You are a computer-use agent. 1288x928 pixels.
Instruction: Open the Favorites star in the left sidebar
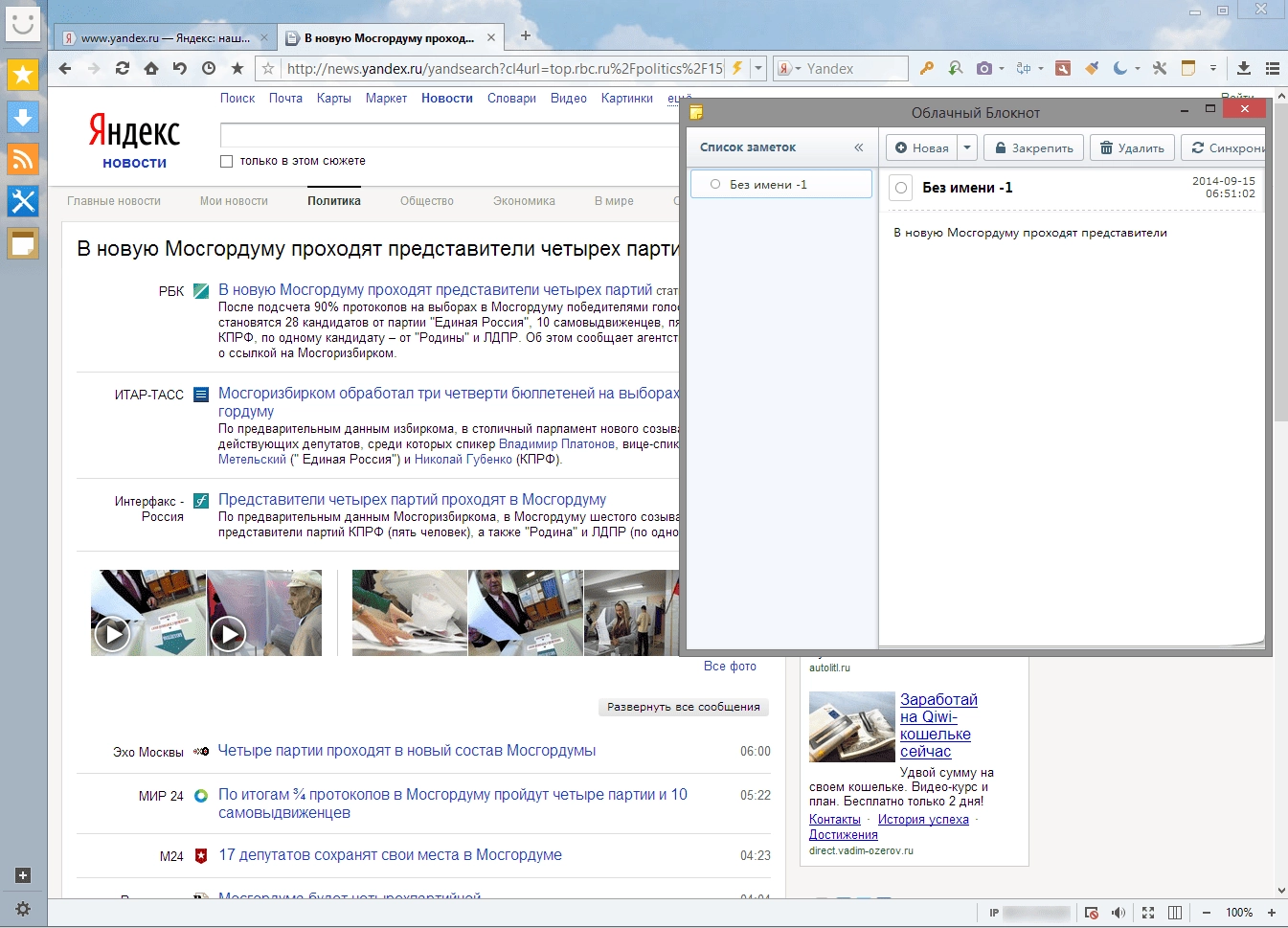(23, 75)
